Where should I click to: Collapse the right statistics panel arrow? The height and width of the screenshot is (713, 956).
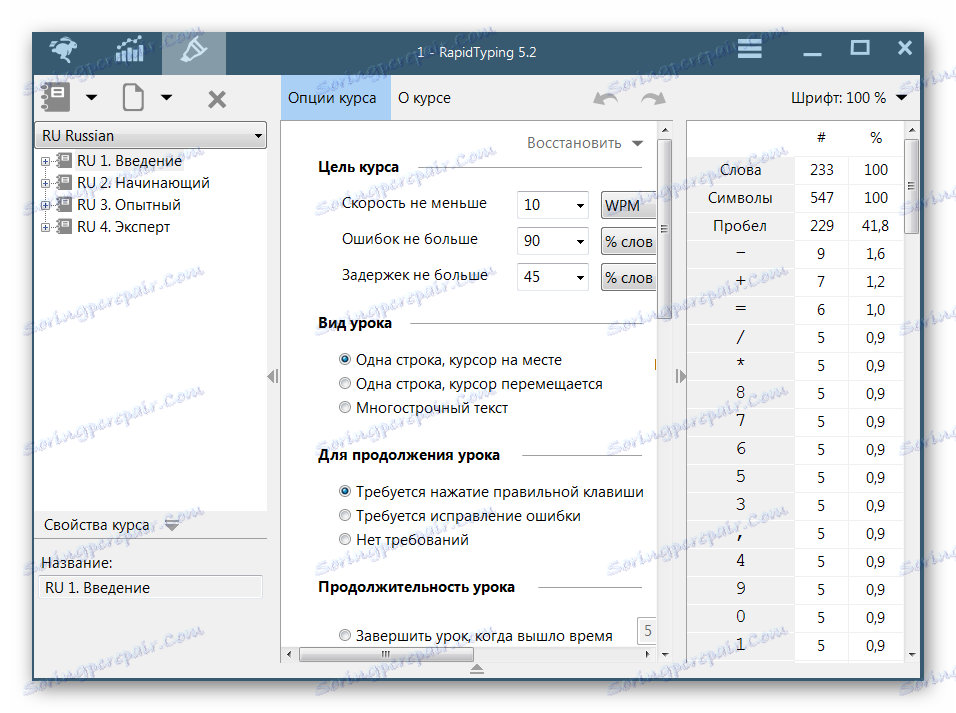click(680, 376)
